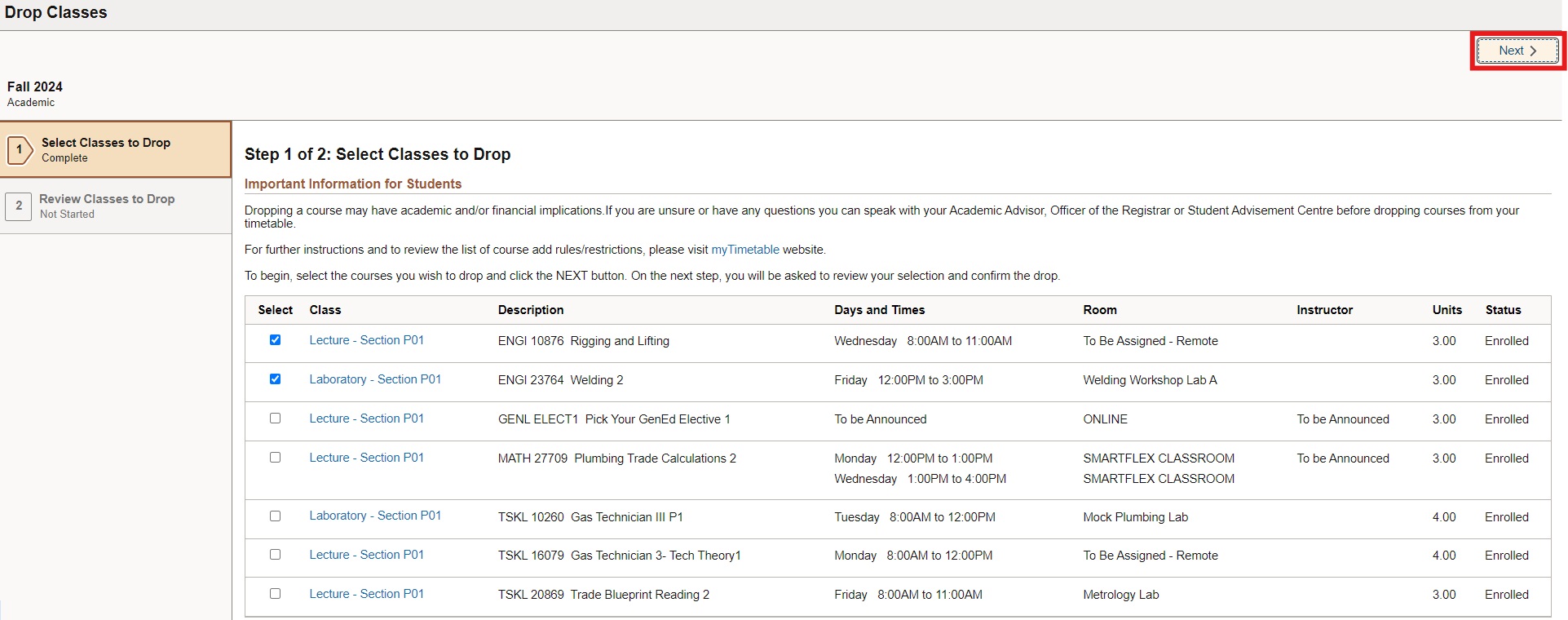Check Gas Technician III P1 lab
The image size is (1568, 620).
click(x=275, y=516)
